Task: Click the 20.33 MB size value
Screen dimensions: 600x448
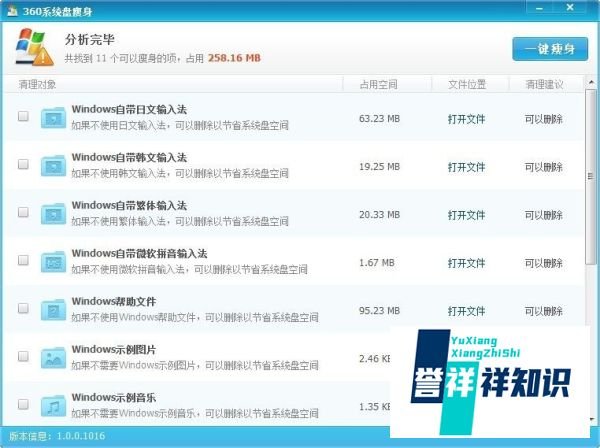Action: point(379,215)
